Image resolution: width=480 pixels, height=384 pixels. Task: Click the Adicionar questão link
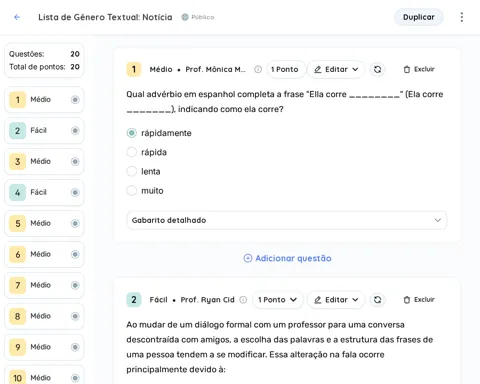(x=287, y=258)
